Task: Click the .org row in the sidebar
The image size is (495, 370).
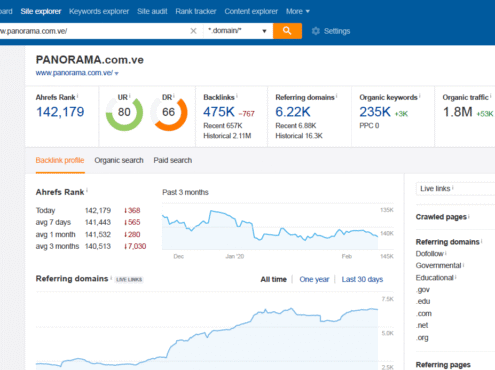Action: [x=422, y=338]
